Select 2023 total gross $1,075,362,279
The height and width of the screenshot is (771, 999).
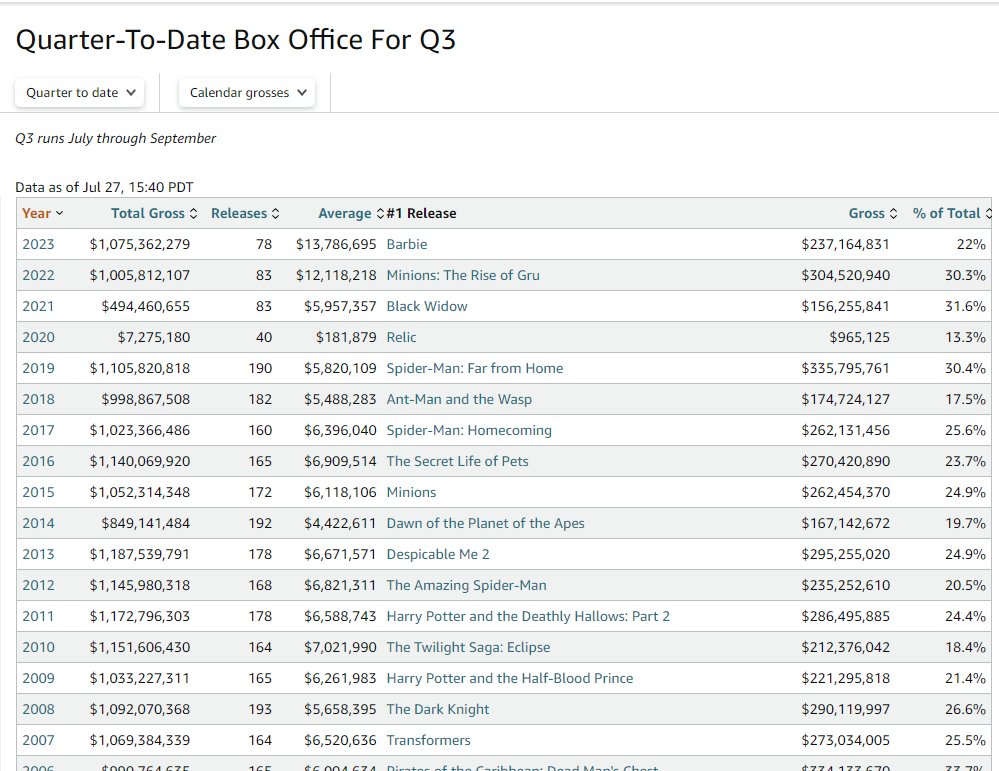[x=140, y=245]
